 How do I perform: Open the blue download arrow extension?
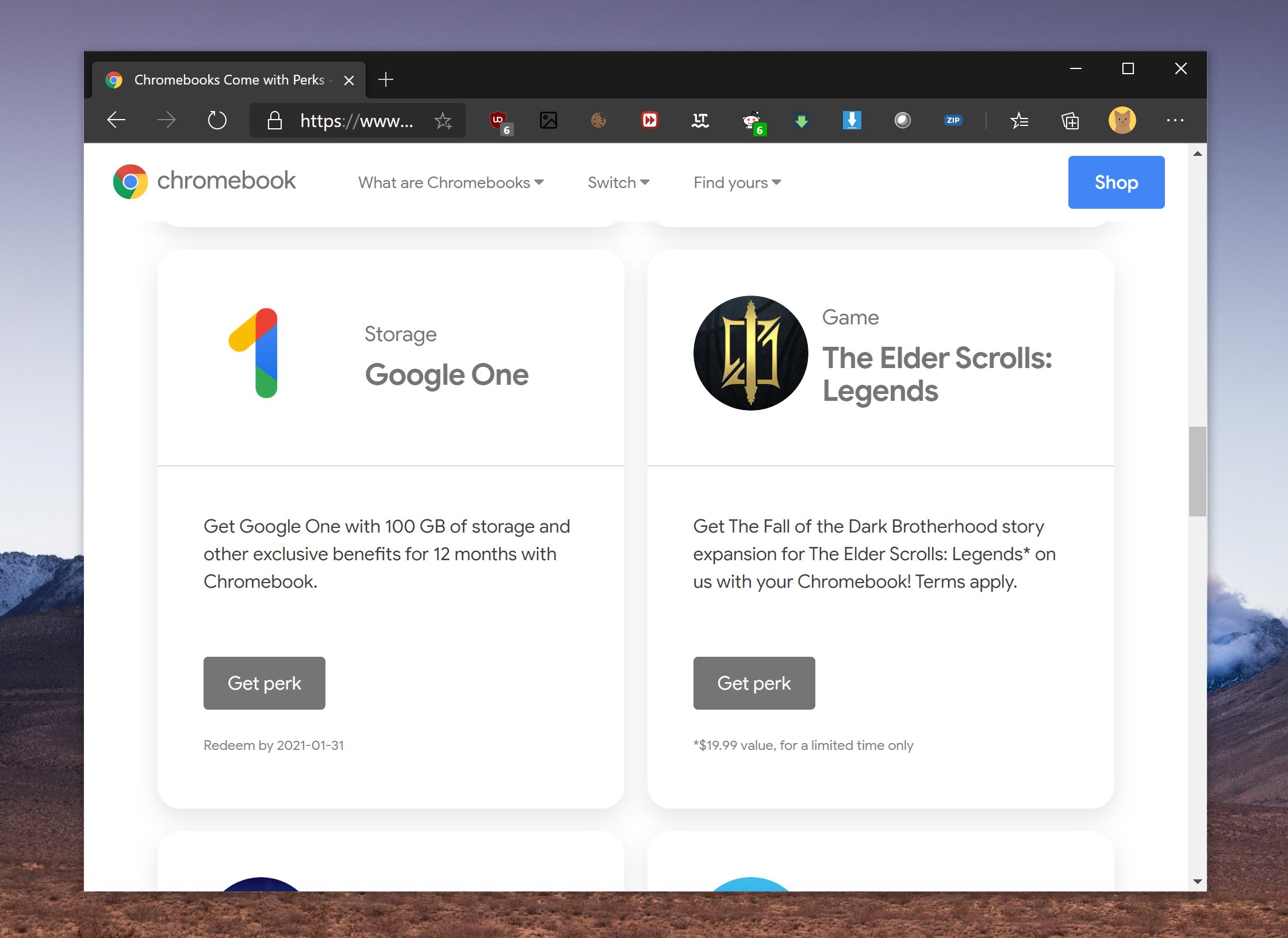pyautogui.click(x=852, y=120)
